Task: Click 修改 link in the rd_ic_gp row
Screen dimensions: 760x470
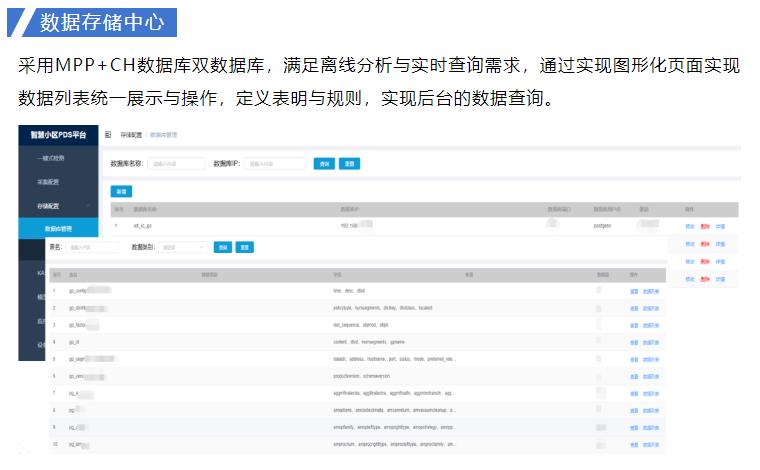Action: tap(690, 227)
